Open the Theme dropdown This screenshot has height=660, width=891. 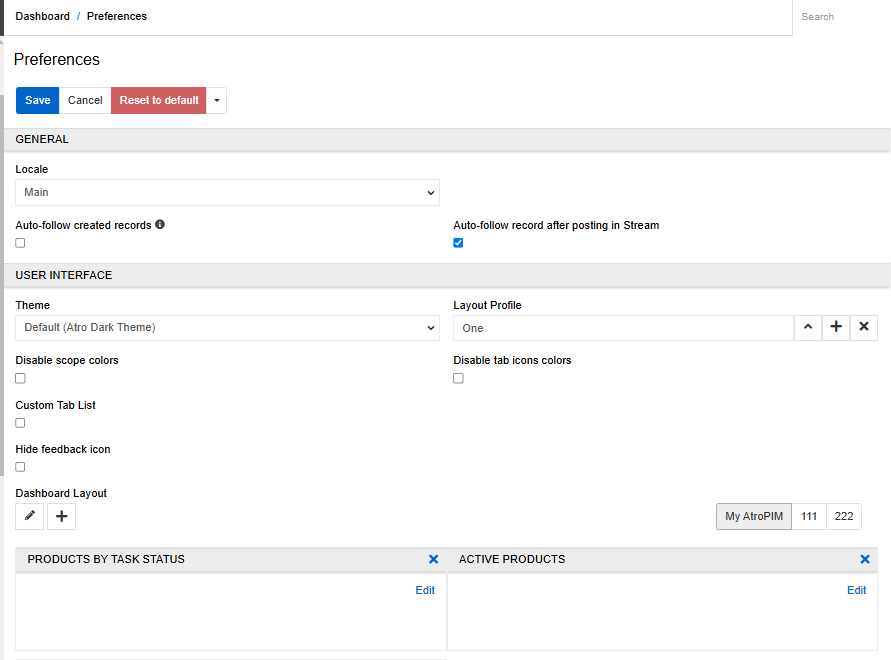coord(227,328)
